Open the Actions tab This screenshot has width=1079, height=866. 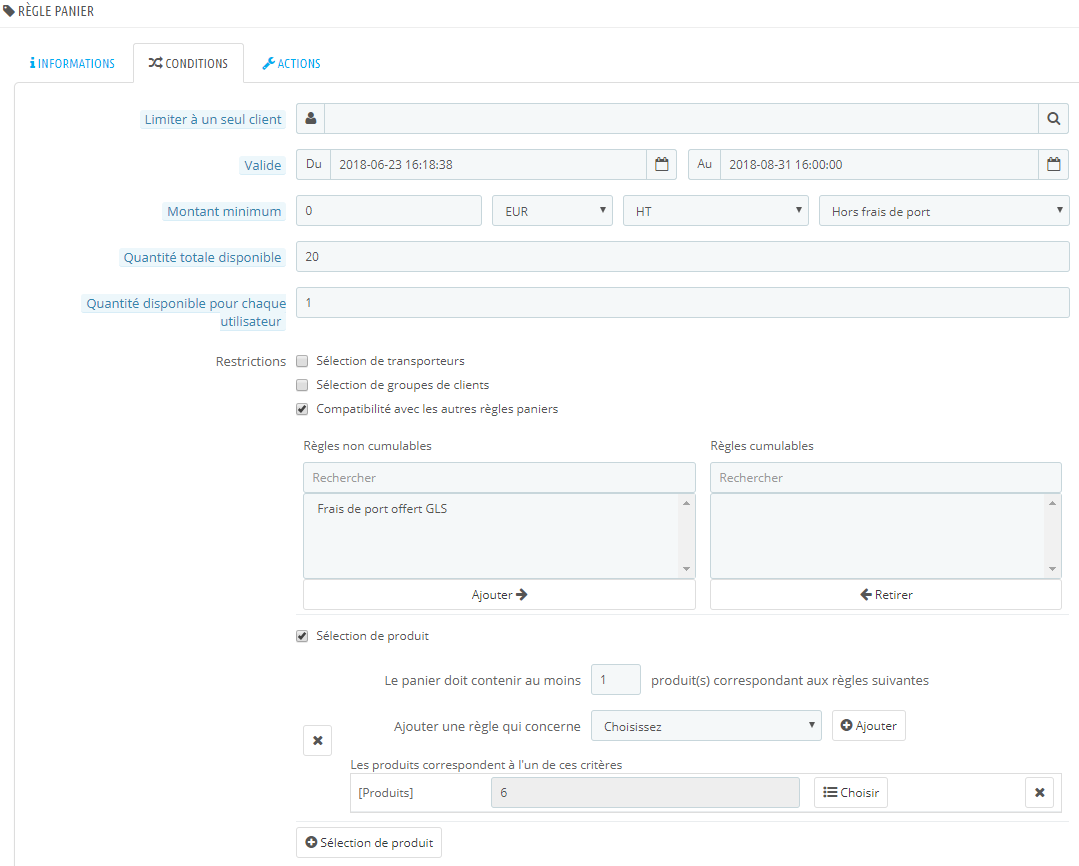pyautogui.click(x=291, y=63)
